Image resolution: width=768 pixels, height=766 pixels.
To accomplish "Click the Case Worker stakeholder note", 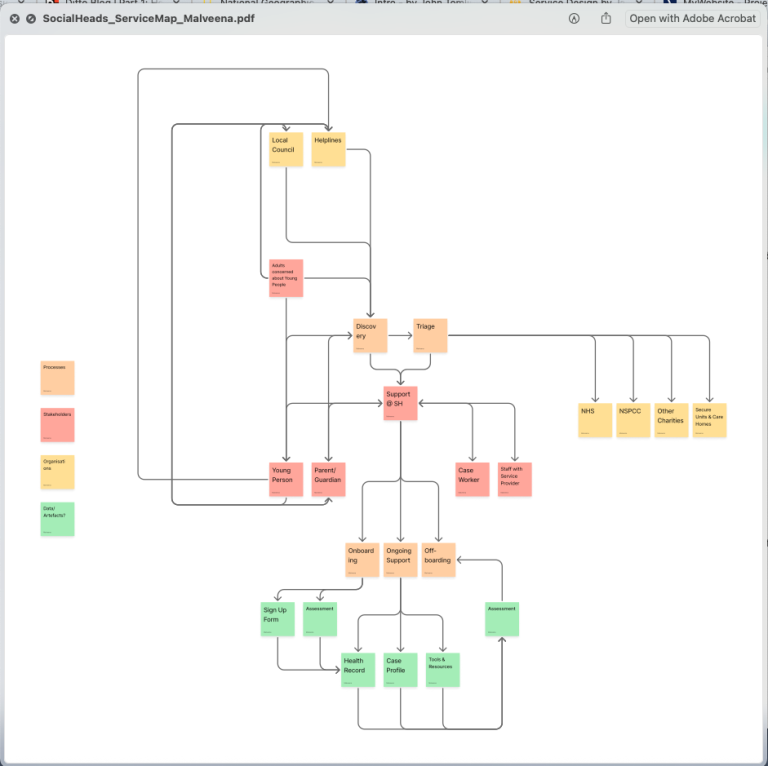I will [473, 479].
